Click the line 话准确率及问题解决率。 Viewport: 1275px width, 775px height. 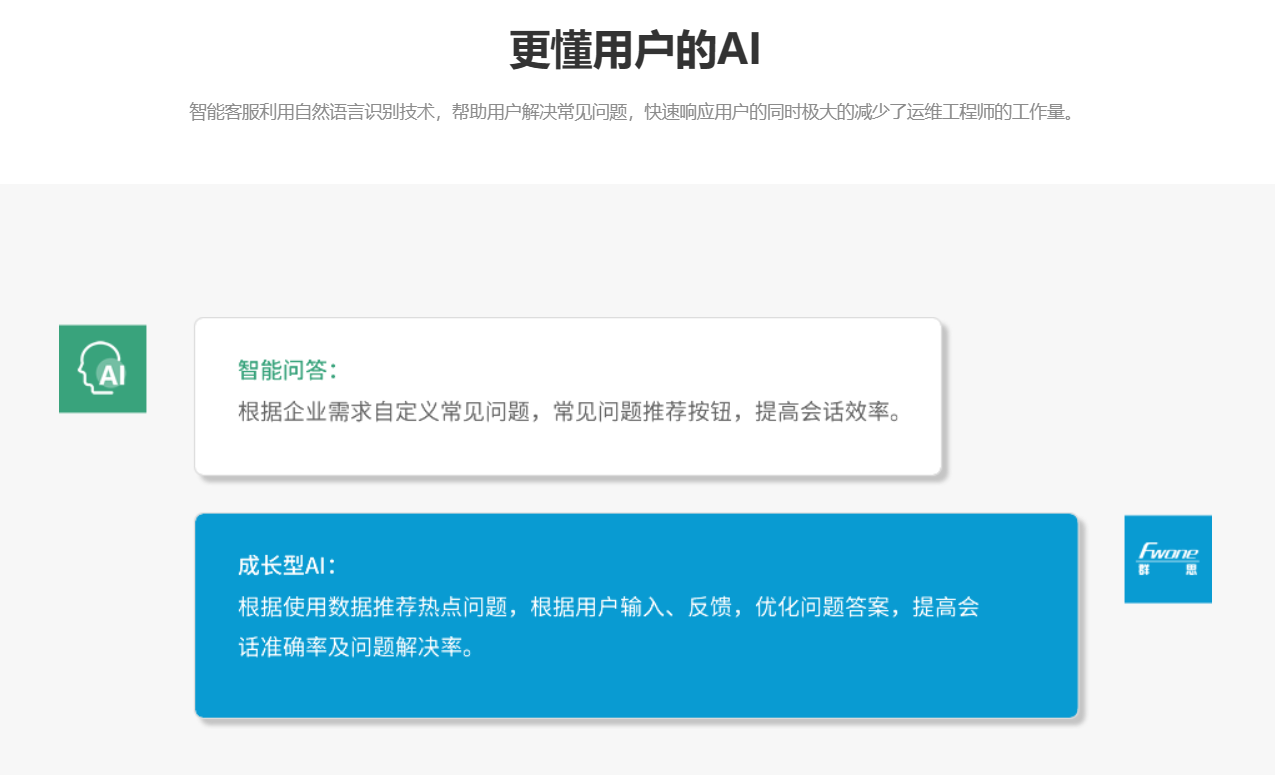pos(356,647)
